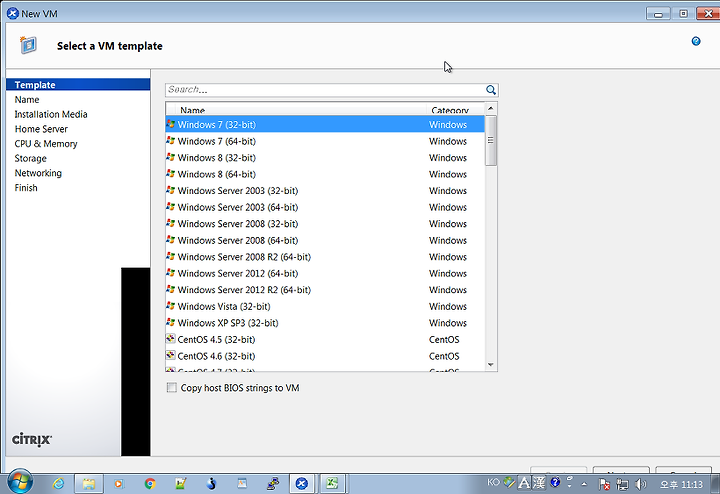Switch to the XenCenter taskbar button
This screenshot has height=494, width=720.
click(x=302, y=483)
